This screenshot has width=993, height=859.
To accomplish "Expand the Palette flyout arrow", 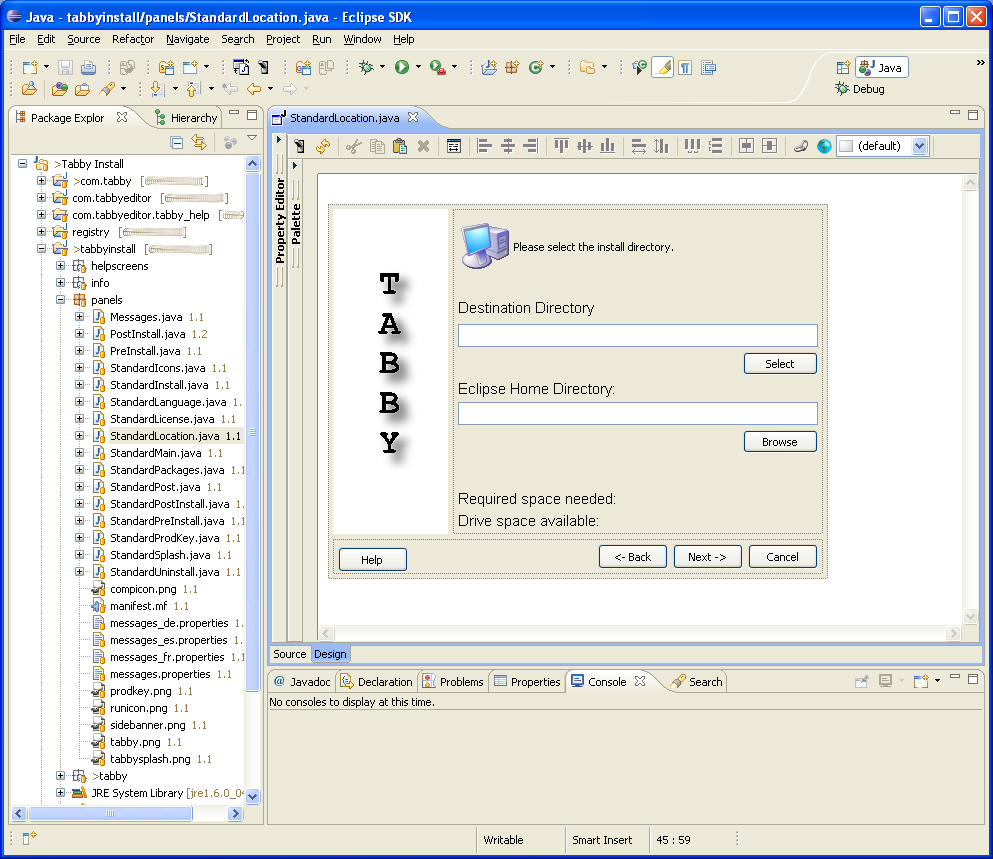I will click(295, 165).
